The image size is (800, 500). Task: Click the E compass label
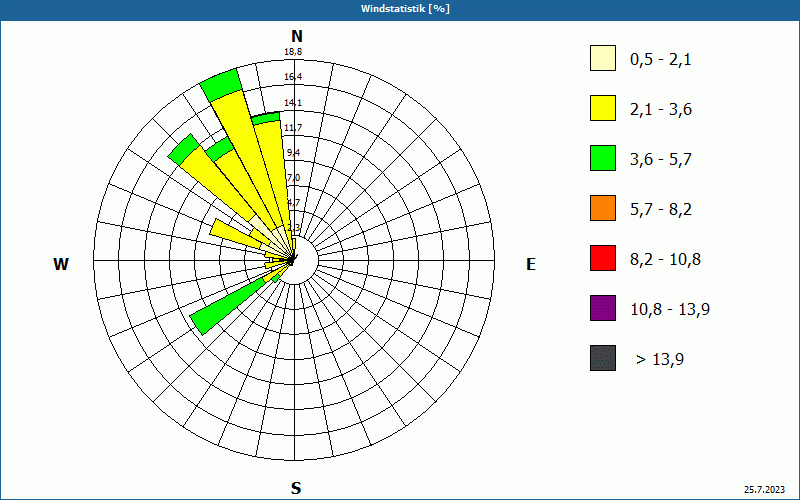[531, 264]
